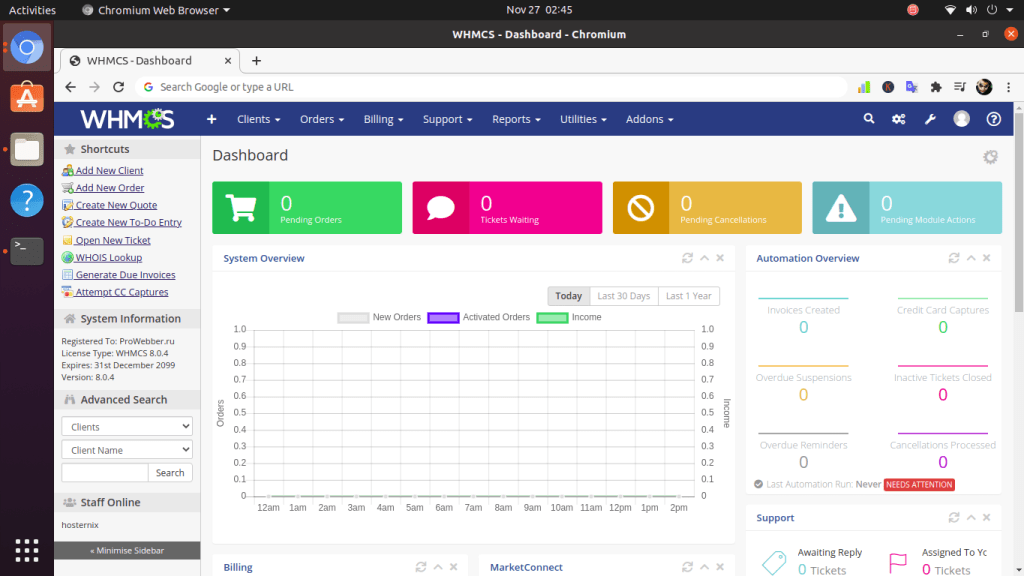Open the Reports menu

coord(516,119)
